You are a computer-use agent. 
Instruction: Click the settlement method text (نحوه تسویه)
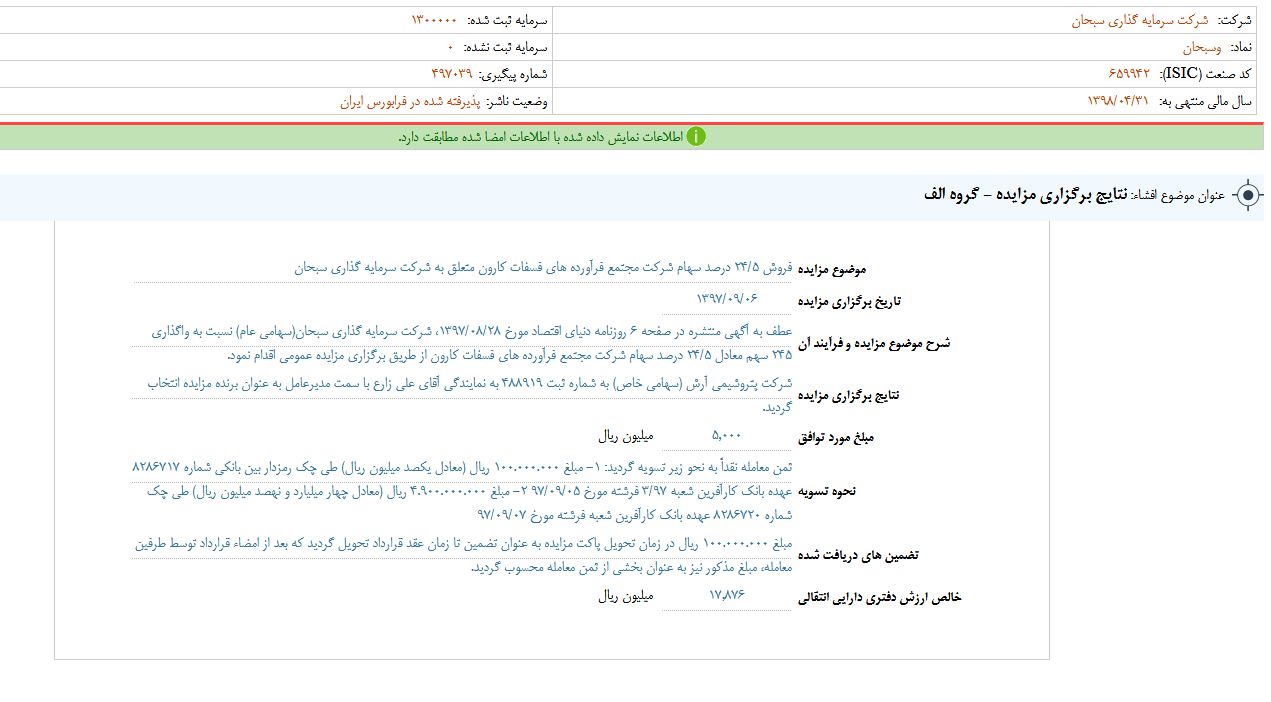pyautogui.click(x=462, y=490)
